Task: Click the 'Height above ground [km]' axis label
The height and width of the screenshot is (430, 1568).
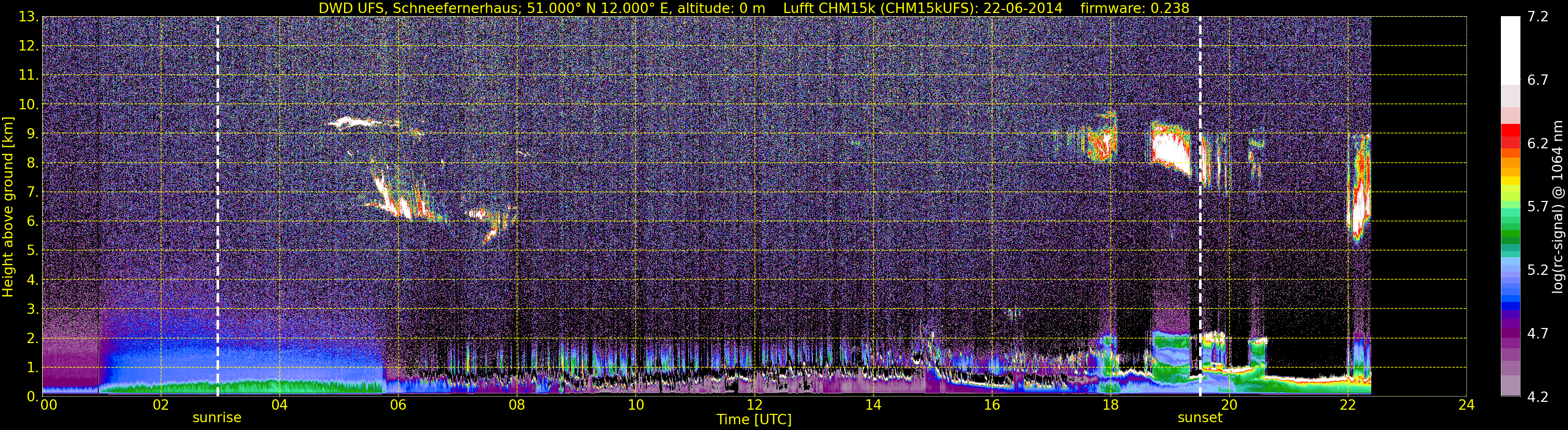Action: point(8,207)
